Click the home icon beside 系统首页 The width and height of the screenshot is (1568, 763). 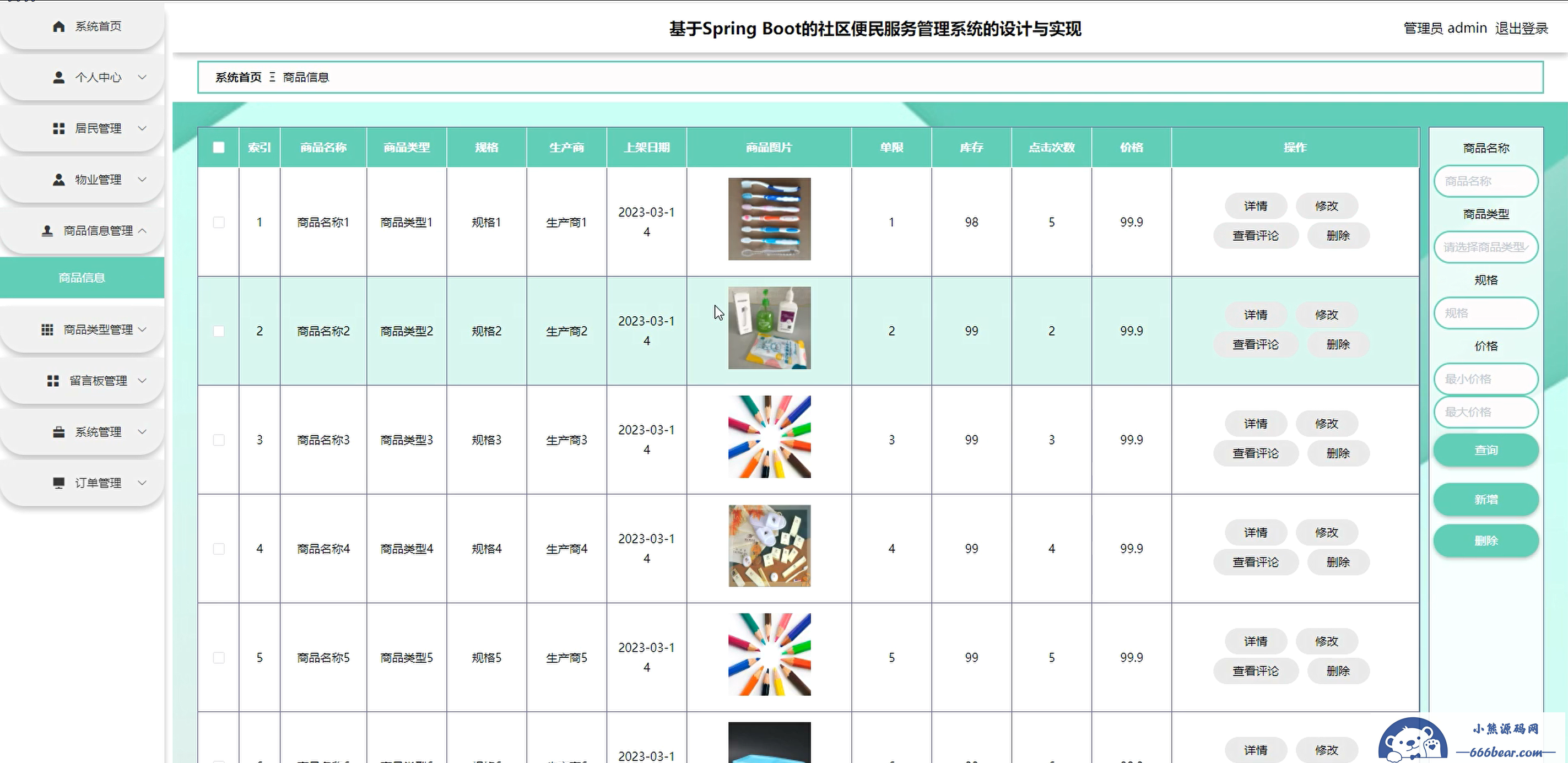coord(58,26)
